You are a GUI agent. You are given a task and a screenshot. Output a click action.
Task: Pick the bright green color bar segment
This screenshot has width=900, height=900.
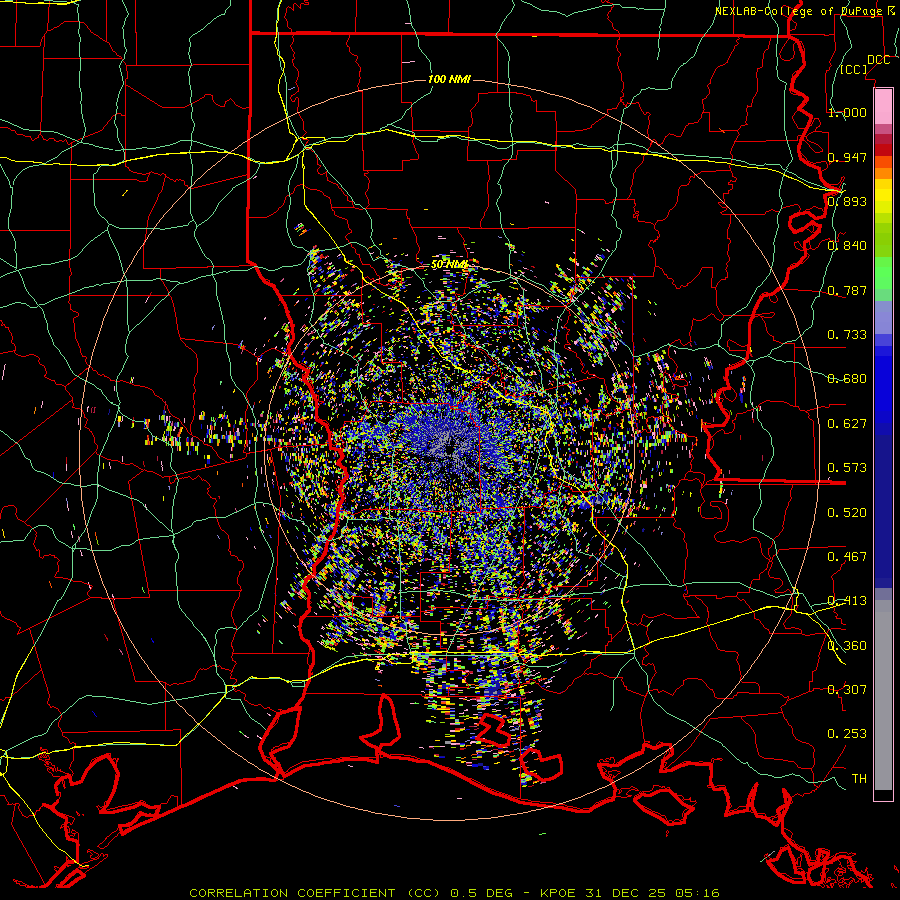(x=883, y=273)
